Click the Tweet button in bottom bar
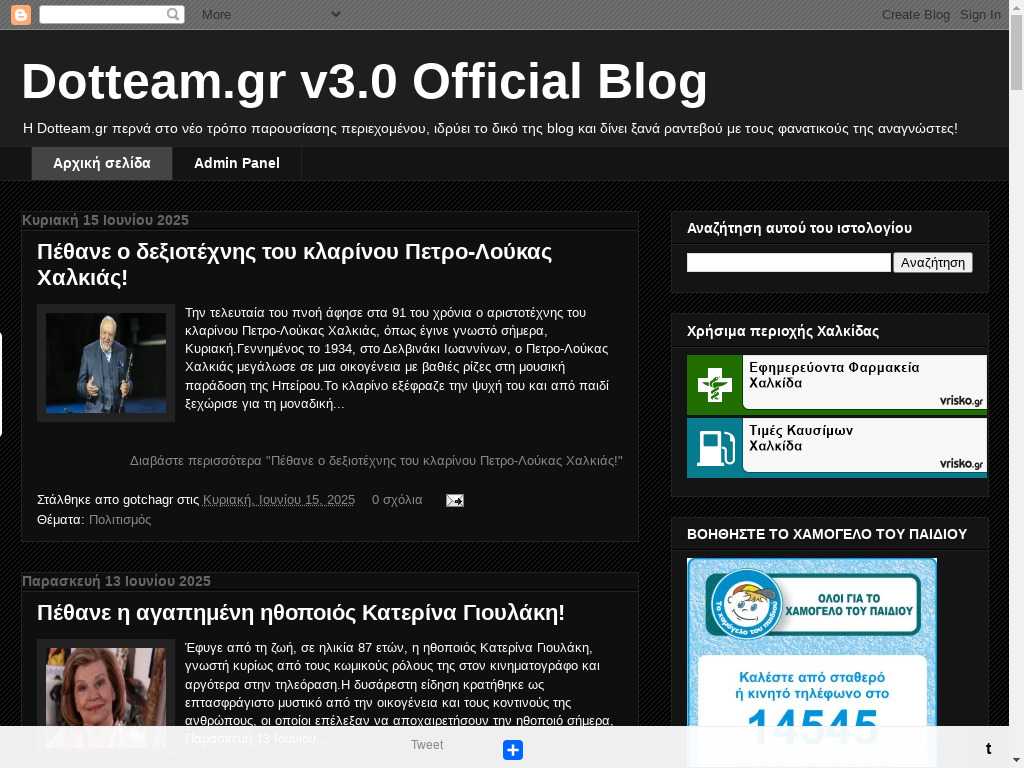The width and height of the screenshot is (1024, 768). 427,745
